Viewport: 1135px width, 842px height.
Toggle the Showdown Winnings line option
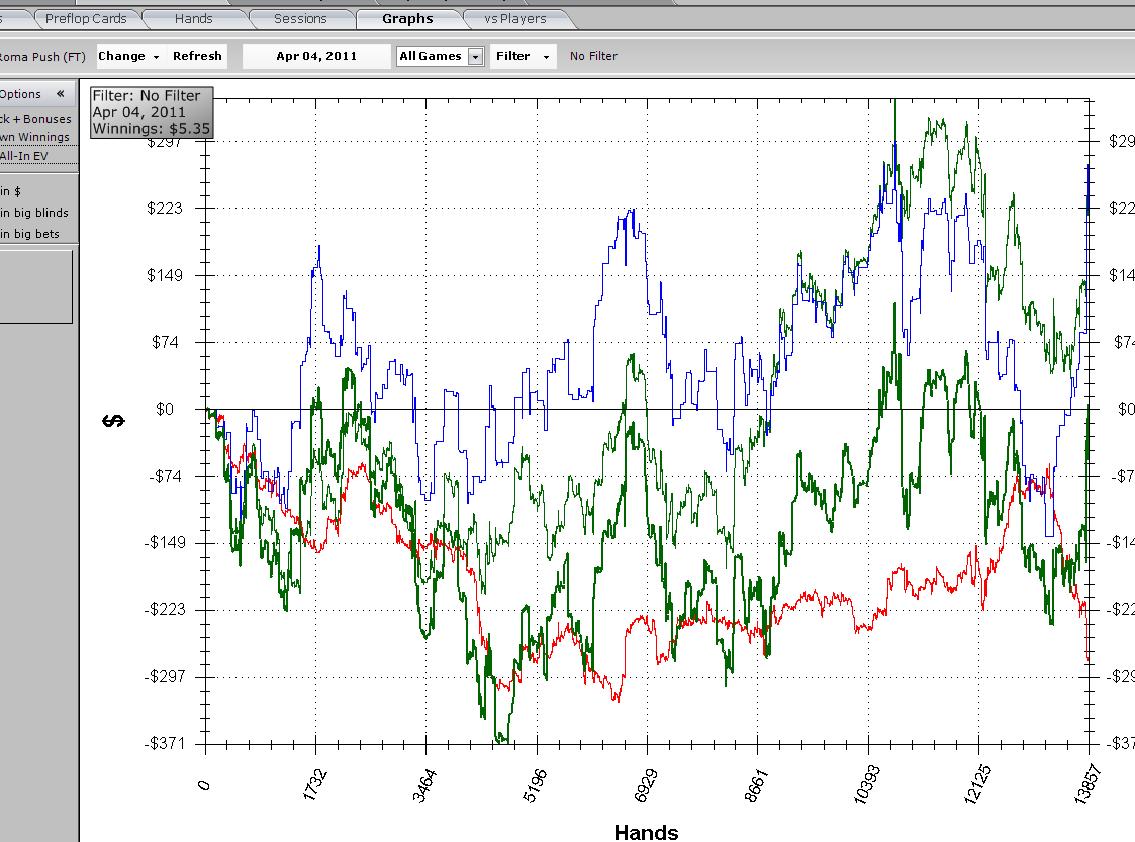click(36, 137)
